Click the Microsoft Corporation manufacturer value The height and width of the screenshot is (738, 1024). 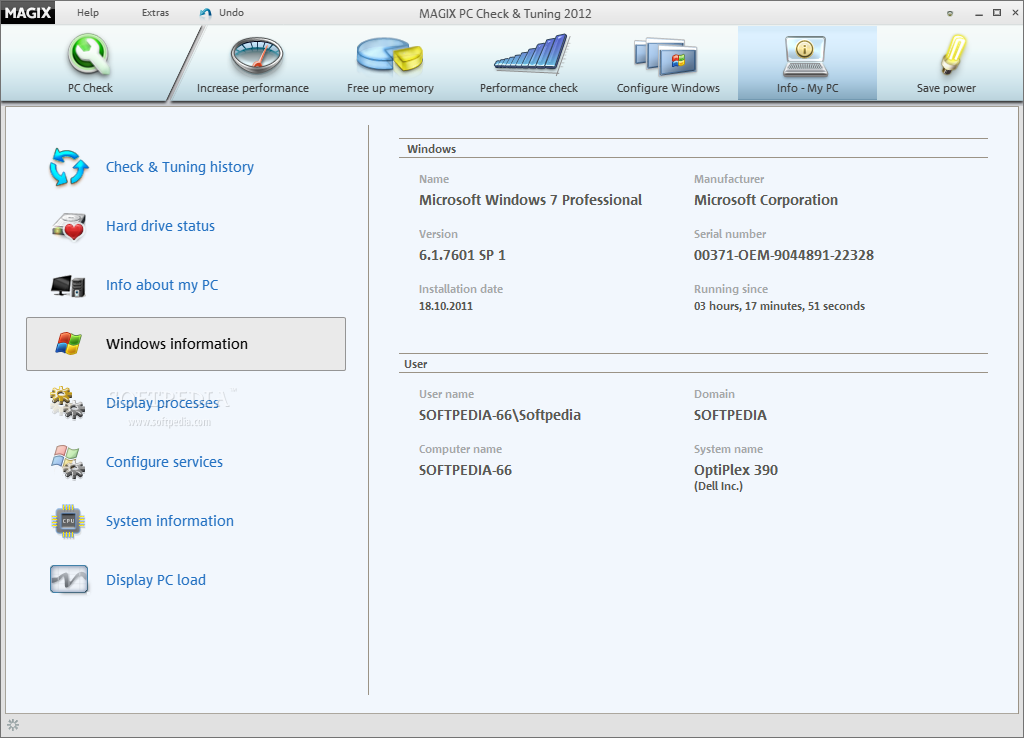tap(765, 200)
